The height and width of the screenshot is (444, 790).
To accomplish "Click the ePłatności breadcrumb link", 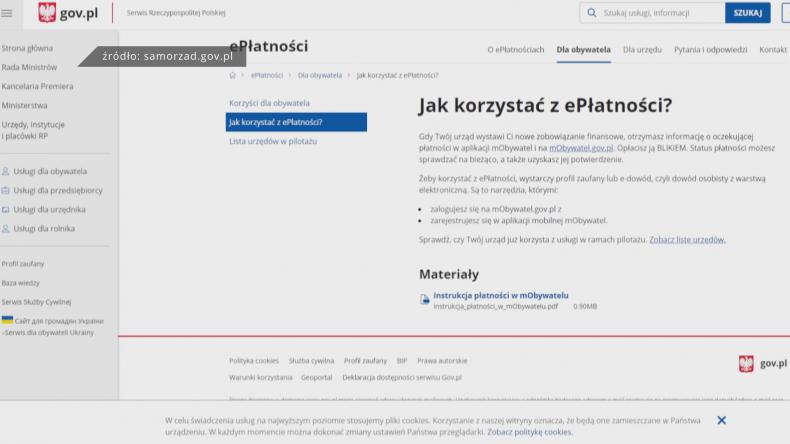I will click(267, 75).
